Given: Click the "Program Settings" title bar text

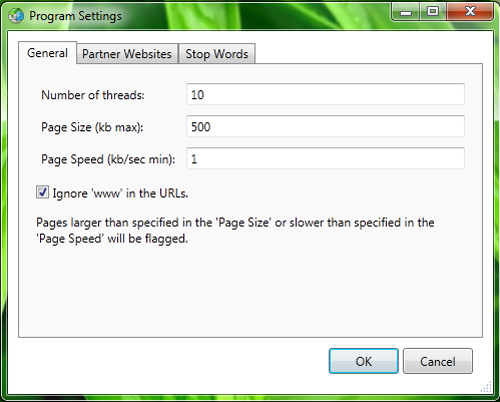Looking at the screenshot, I should tap(75, 16).
